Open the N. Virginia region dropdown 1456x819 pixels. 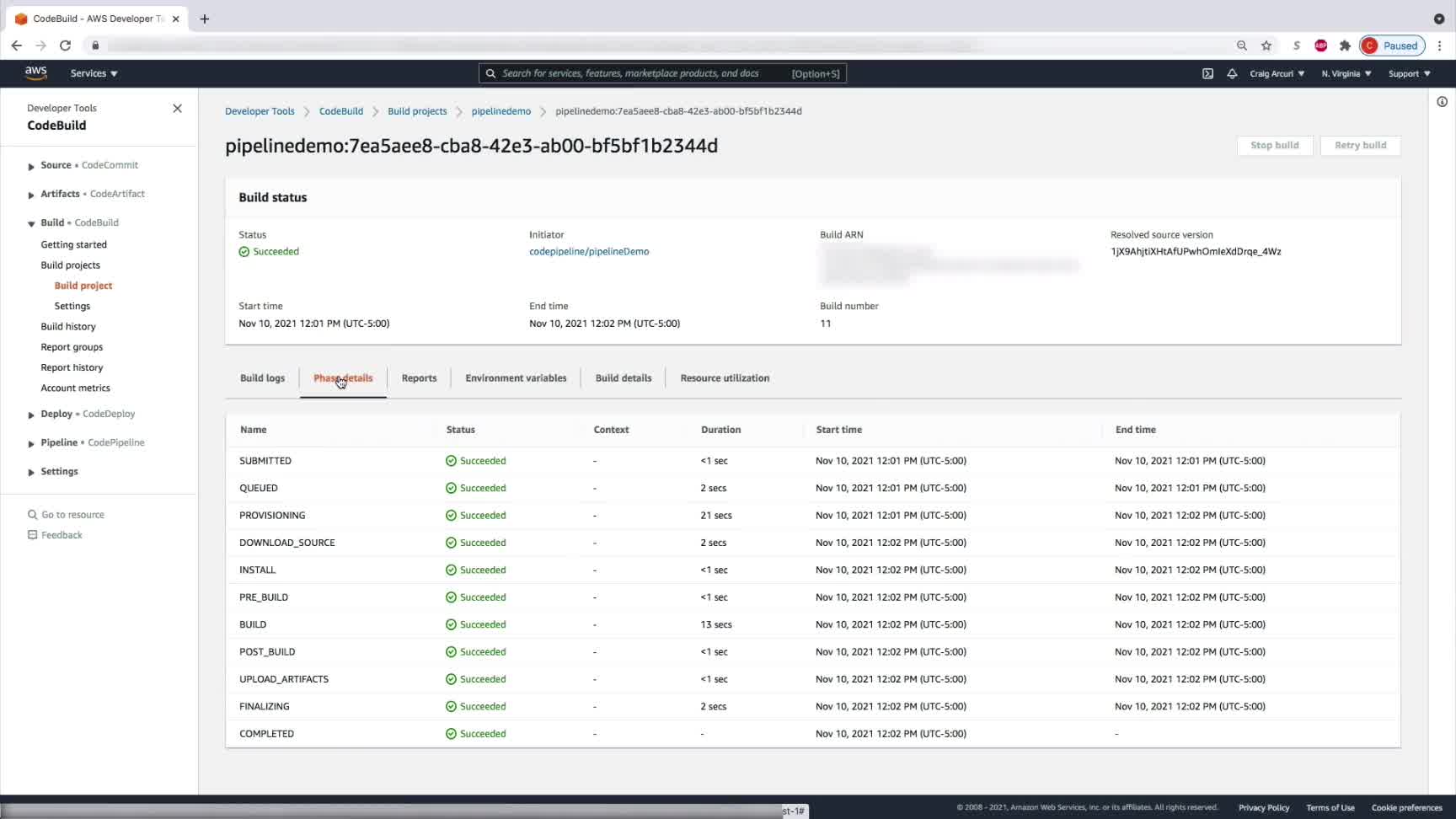click(x=1346, y=73)
